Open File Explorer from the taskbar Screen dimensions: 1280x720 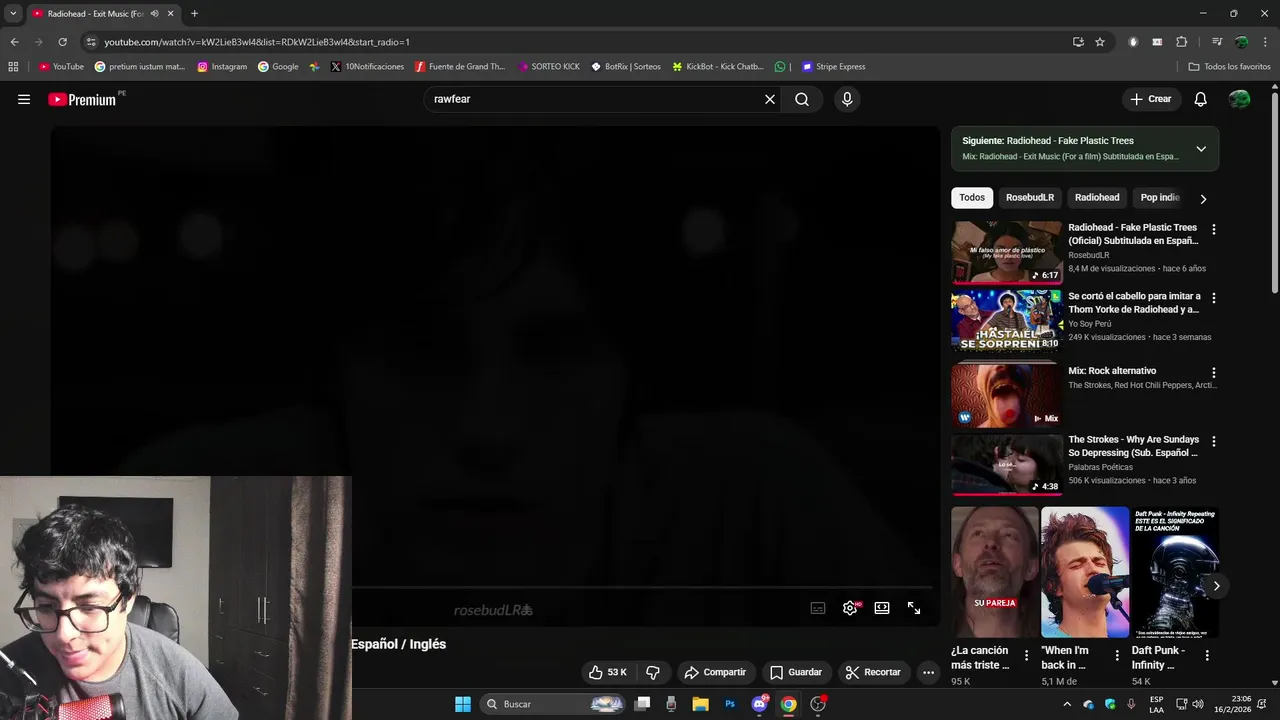pyautogui.click(x=700, y=704)
